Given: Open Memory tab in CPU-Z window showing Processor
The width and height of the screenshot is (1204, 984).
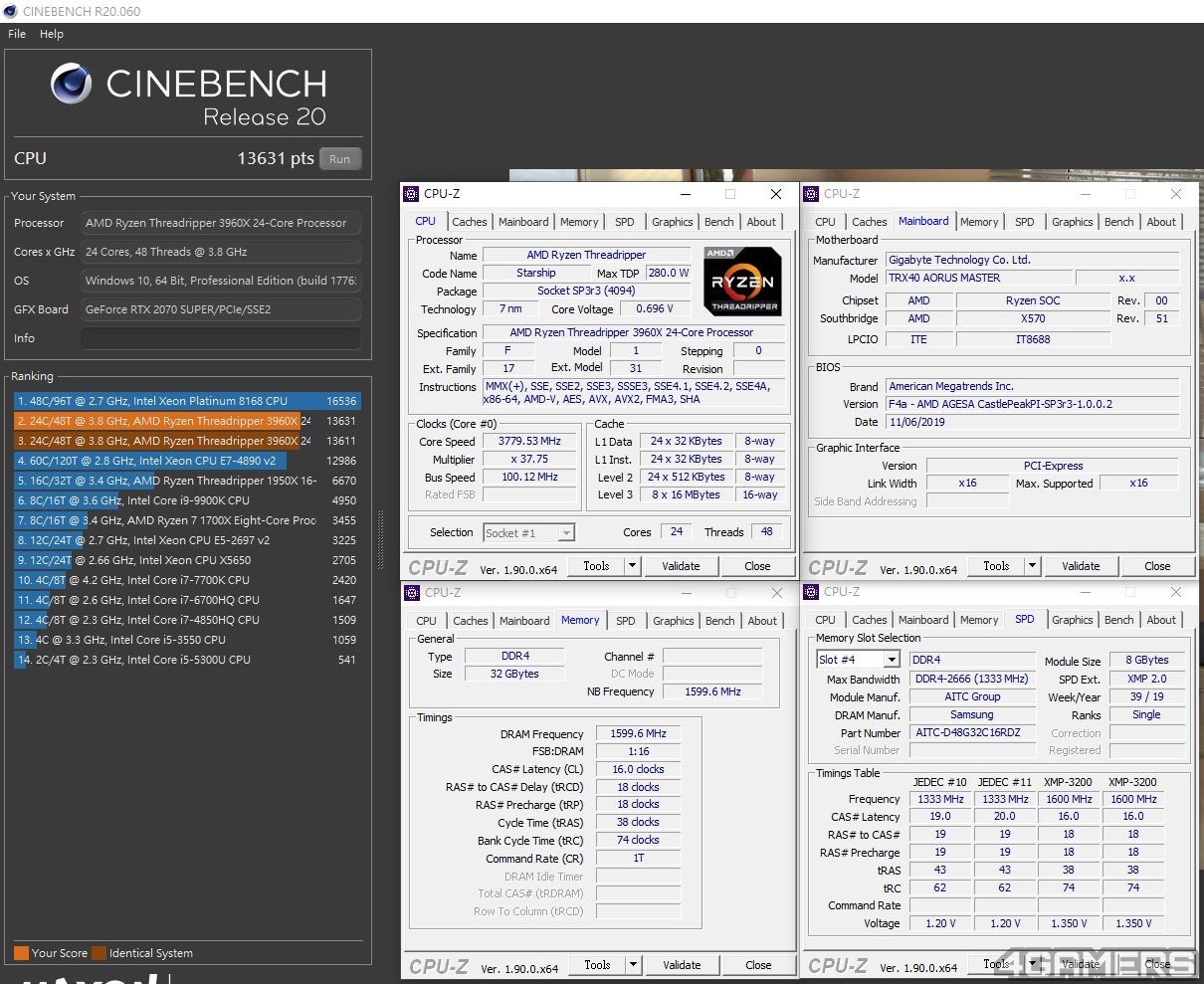Looking at the screenshot, I should [x=579, y=222].
